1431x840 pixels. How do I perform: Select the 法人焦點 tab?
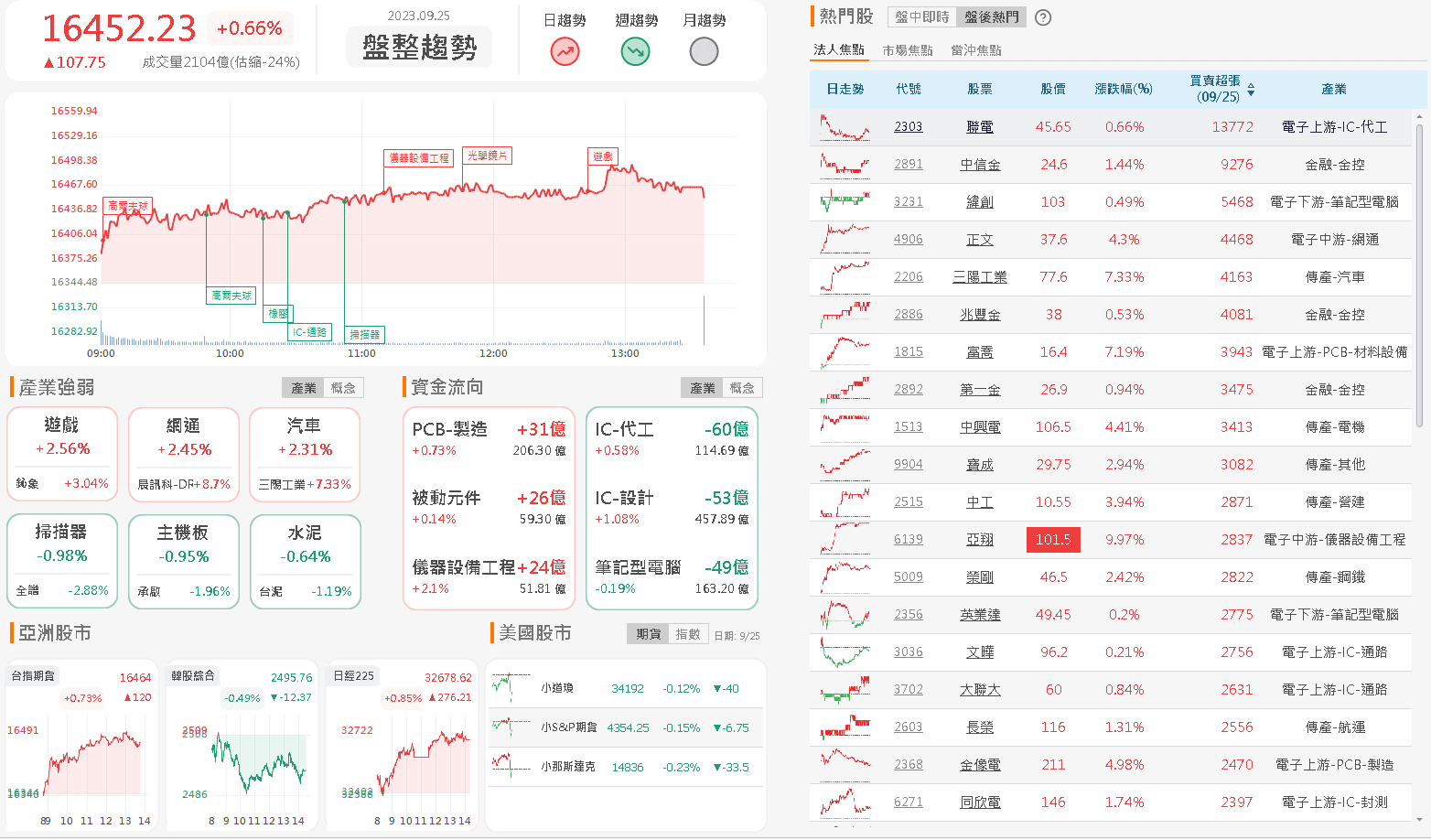coord(839,49)
